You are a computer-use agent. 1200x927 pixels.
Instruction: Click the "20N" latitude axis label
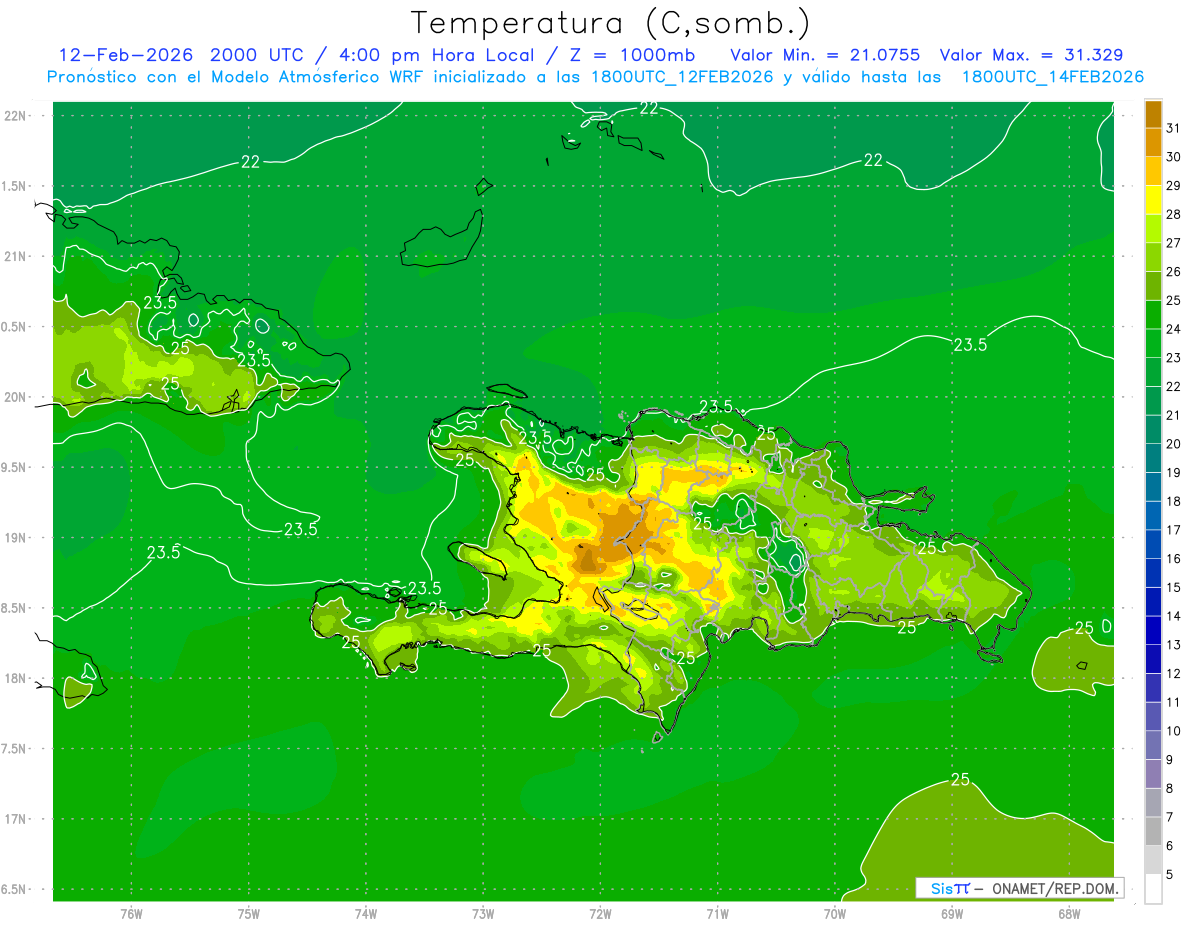coord(17,397)
